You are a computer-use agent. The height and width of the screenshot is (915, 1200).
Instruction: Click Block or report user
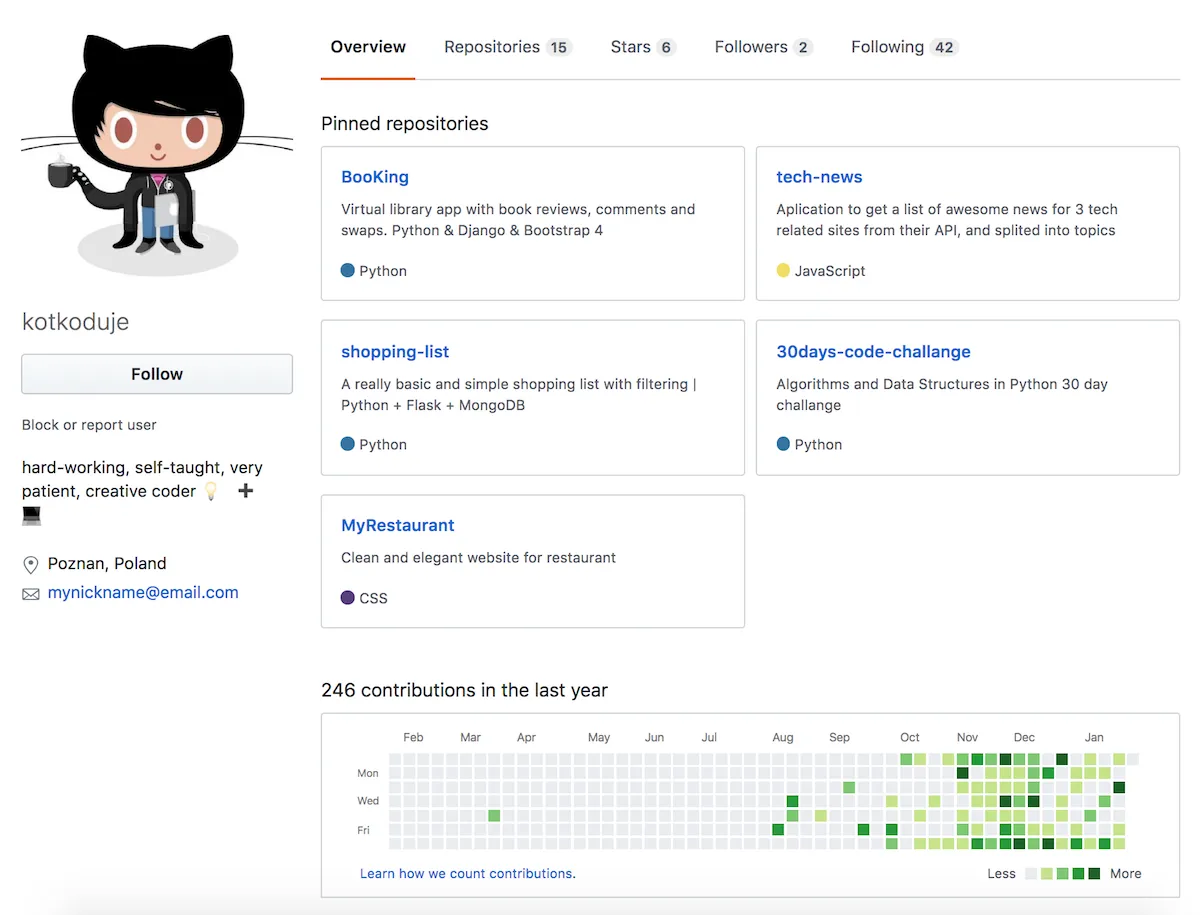[x=89, y=425]
